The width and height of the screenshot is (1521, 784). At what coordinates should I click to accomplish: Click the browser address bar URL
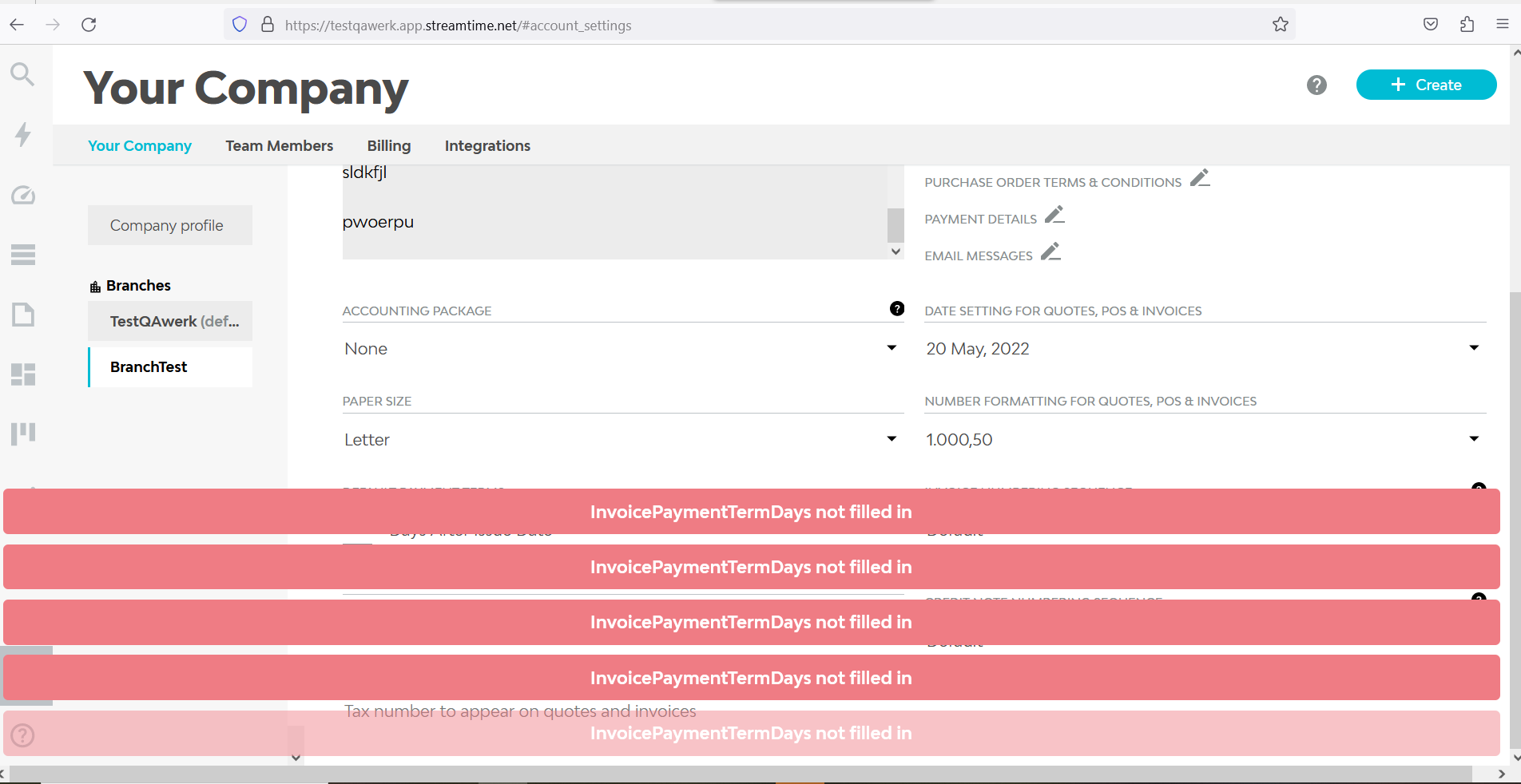pos(458,26)
